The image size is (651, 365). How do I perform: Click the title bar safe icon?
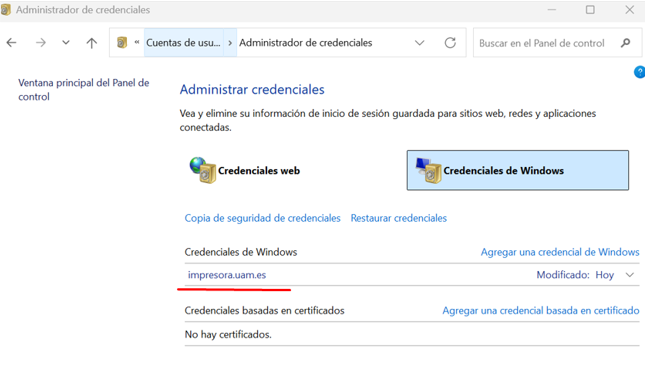(x=6, y=10)
